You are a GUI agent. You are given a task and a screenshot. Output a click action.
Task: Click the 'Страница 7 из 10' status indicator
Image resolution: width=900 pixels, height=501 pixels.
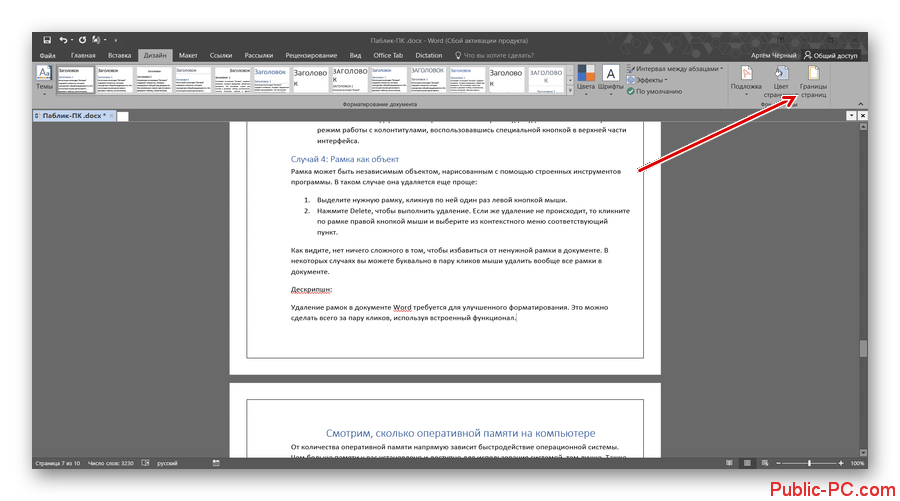tap(58, 463)
